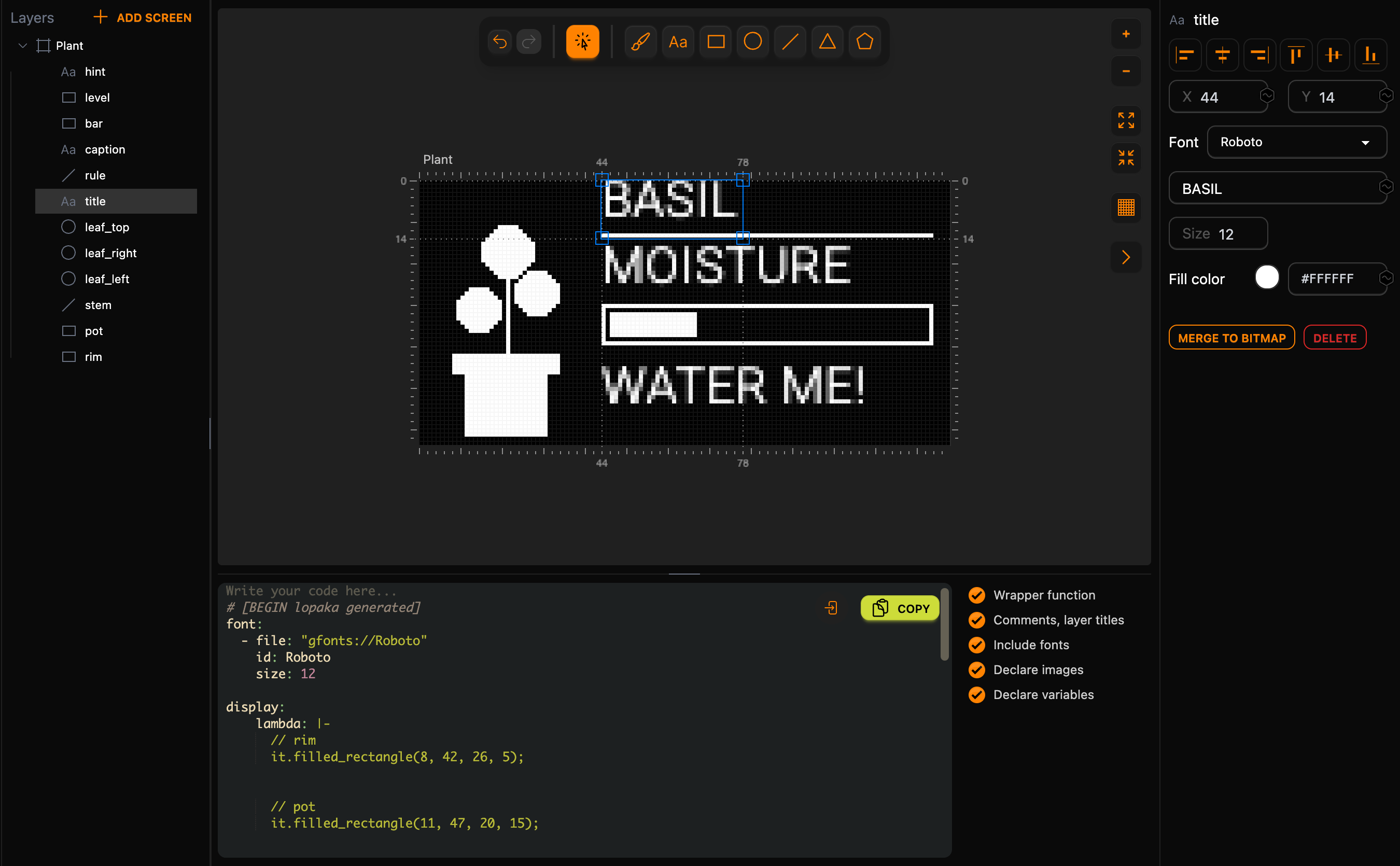
Task: Open the white fill color swatch
Action: pyautogui.click(x=1267, y=278)
